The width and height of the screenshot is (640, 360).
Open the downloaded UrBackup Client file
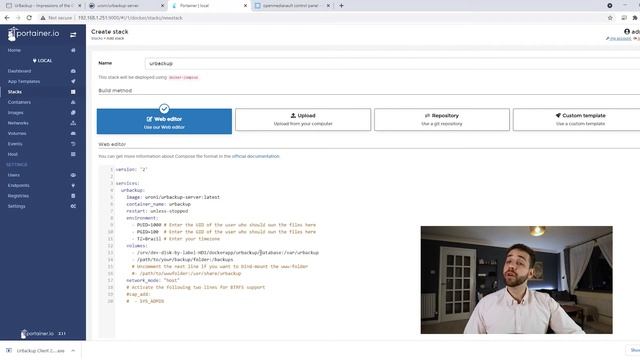36,351
